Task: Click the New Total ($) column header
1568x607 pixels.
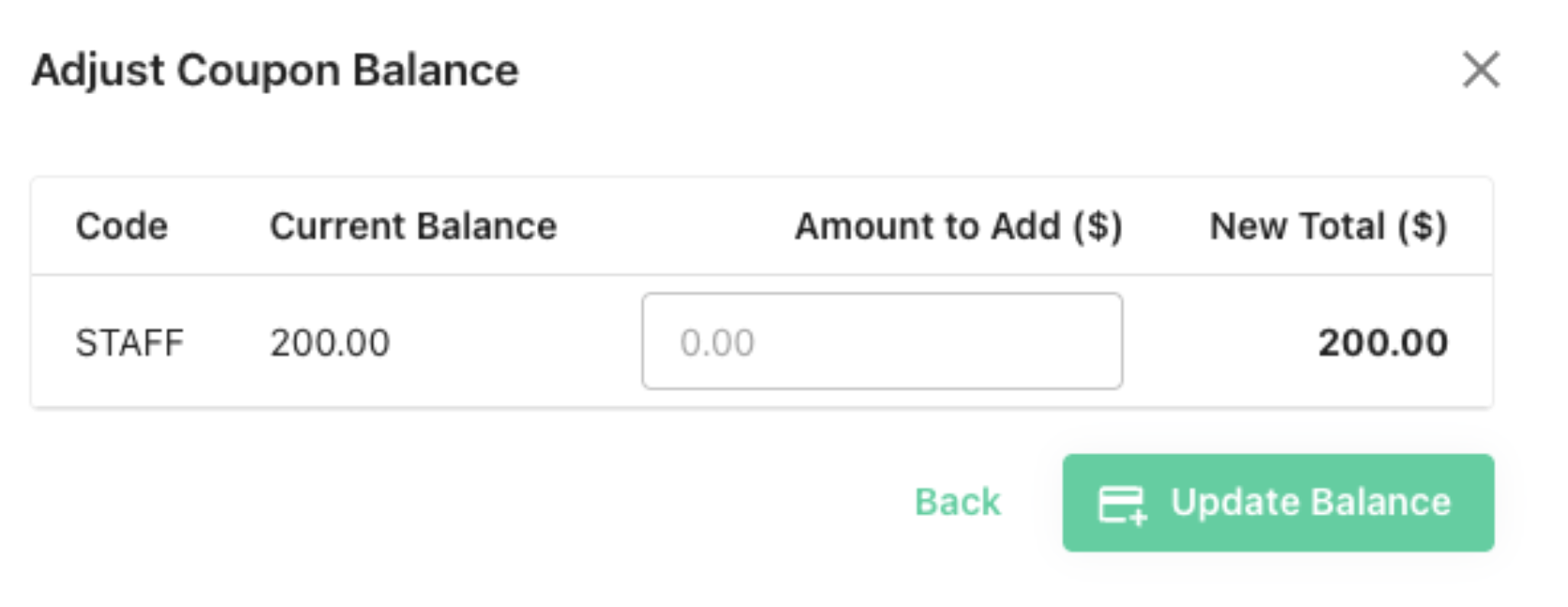Action: coord(1329,226)
